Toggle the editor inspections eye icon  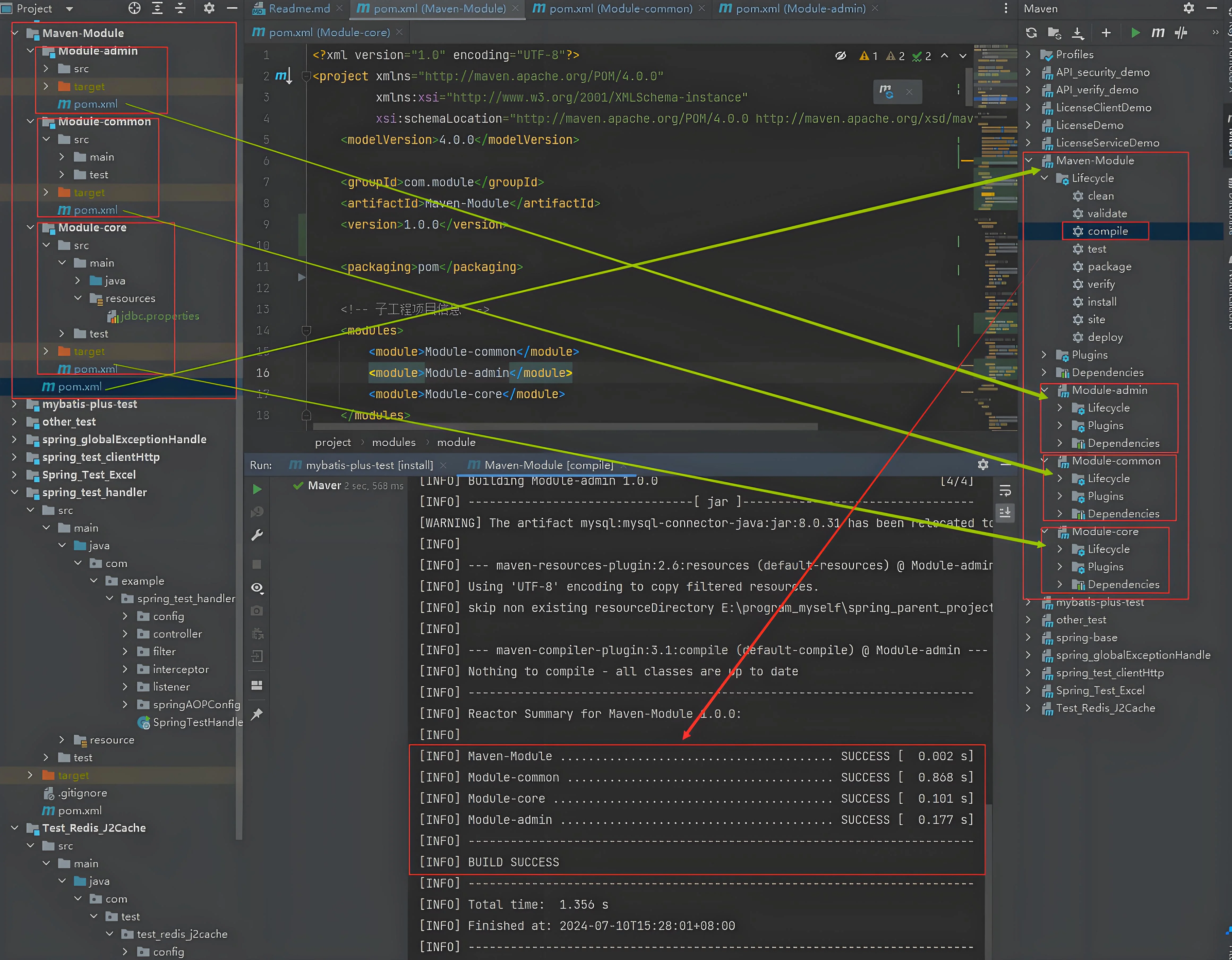841,55
